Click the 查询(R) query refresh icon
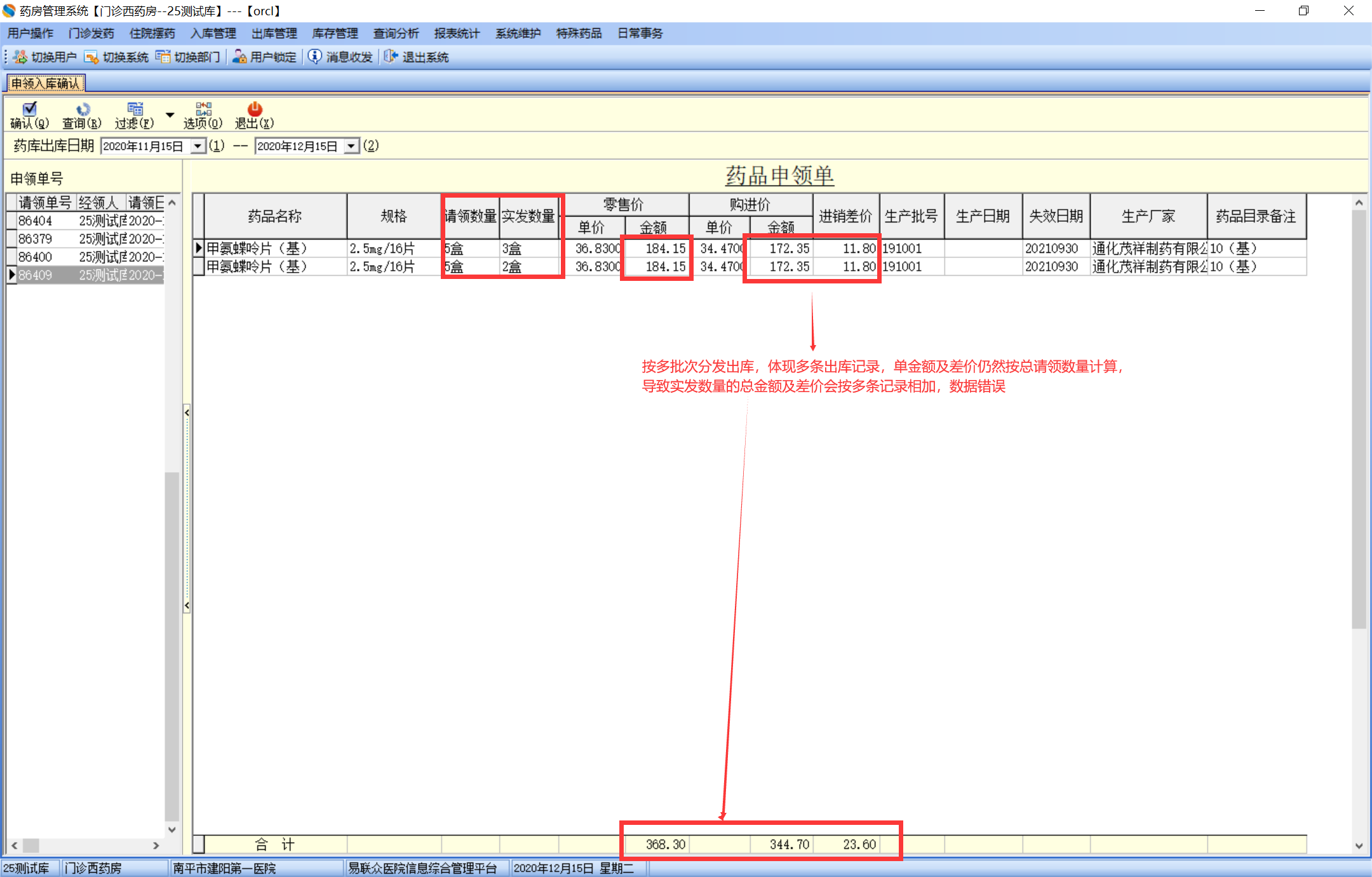Screen dimensions: 1372x877 (82, 109)
